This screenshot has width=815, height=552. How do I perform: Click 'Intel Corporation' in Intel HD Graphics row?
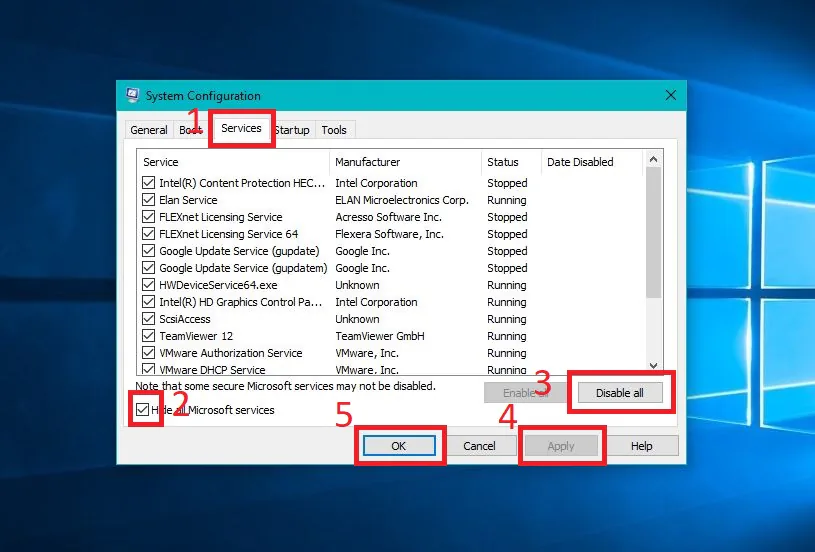[x=376, y=302]
